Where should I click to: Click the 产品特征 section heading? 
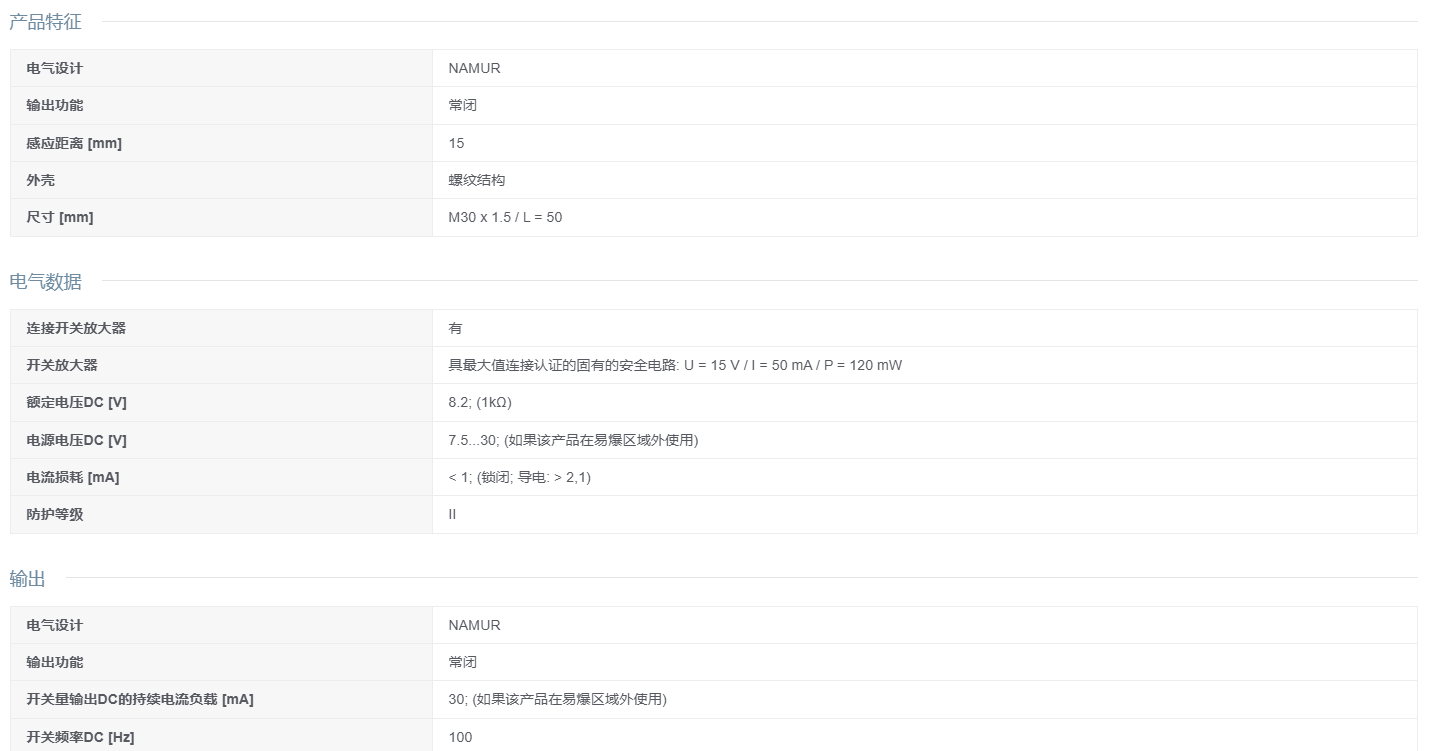click(45, 22)
